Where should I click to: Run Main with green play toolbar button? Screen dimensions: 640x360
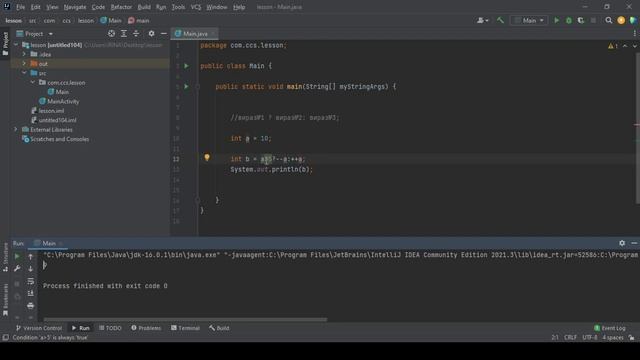556,20
